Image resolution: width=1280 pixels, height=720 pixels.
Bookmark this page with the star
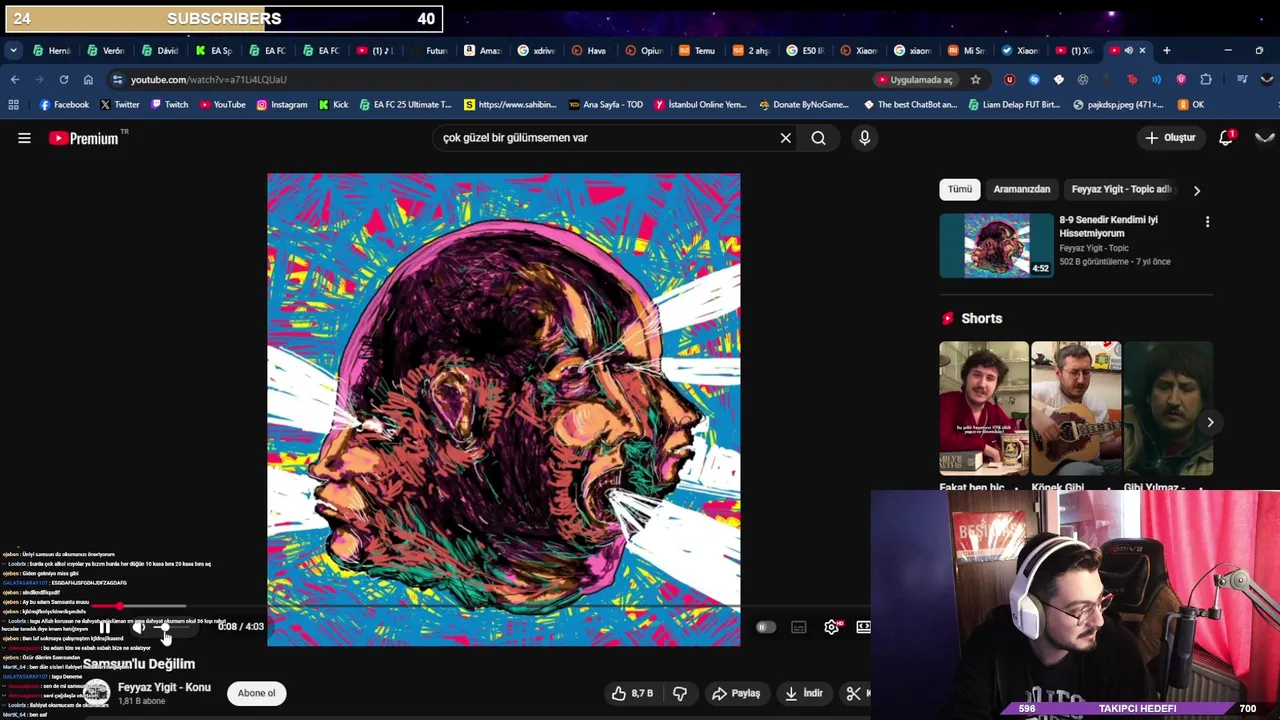[975, 80]
